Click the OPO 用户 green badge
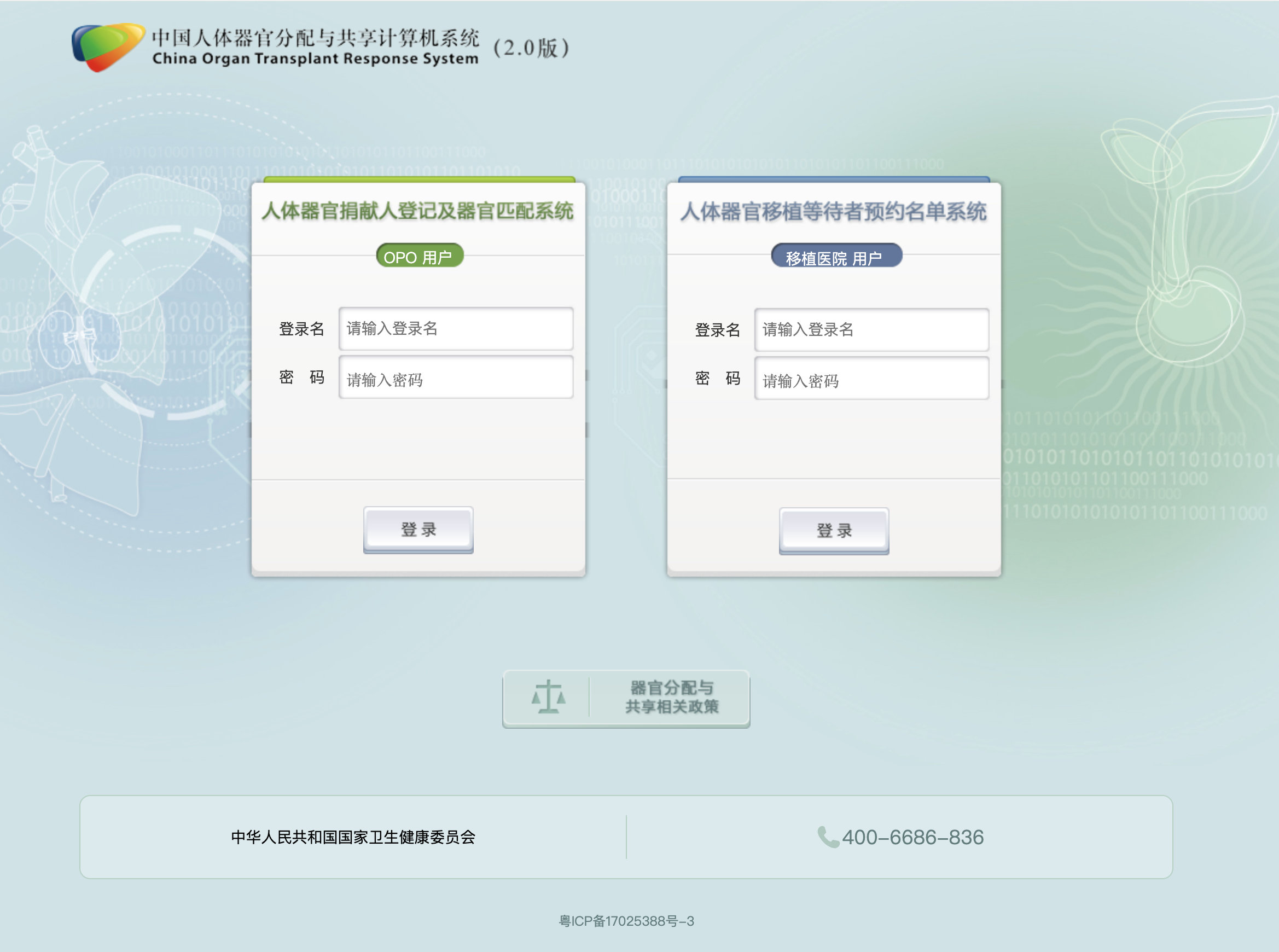 tap(419, 257)
